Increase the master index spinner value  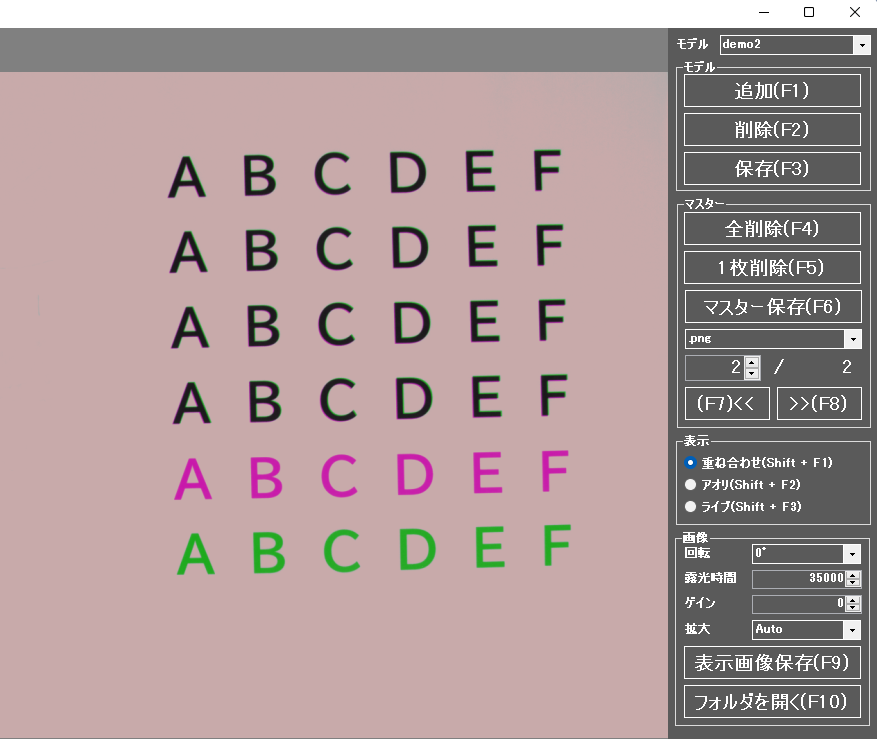click(x=752, y=362)
